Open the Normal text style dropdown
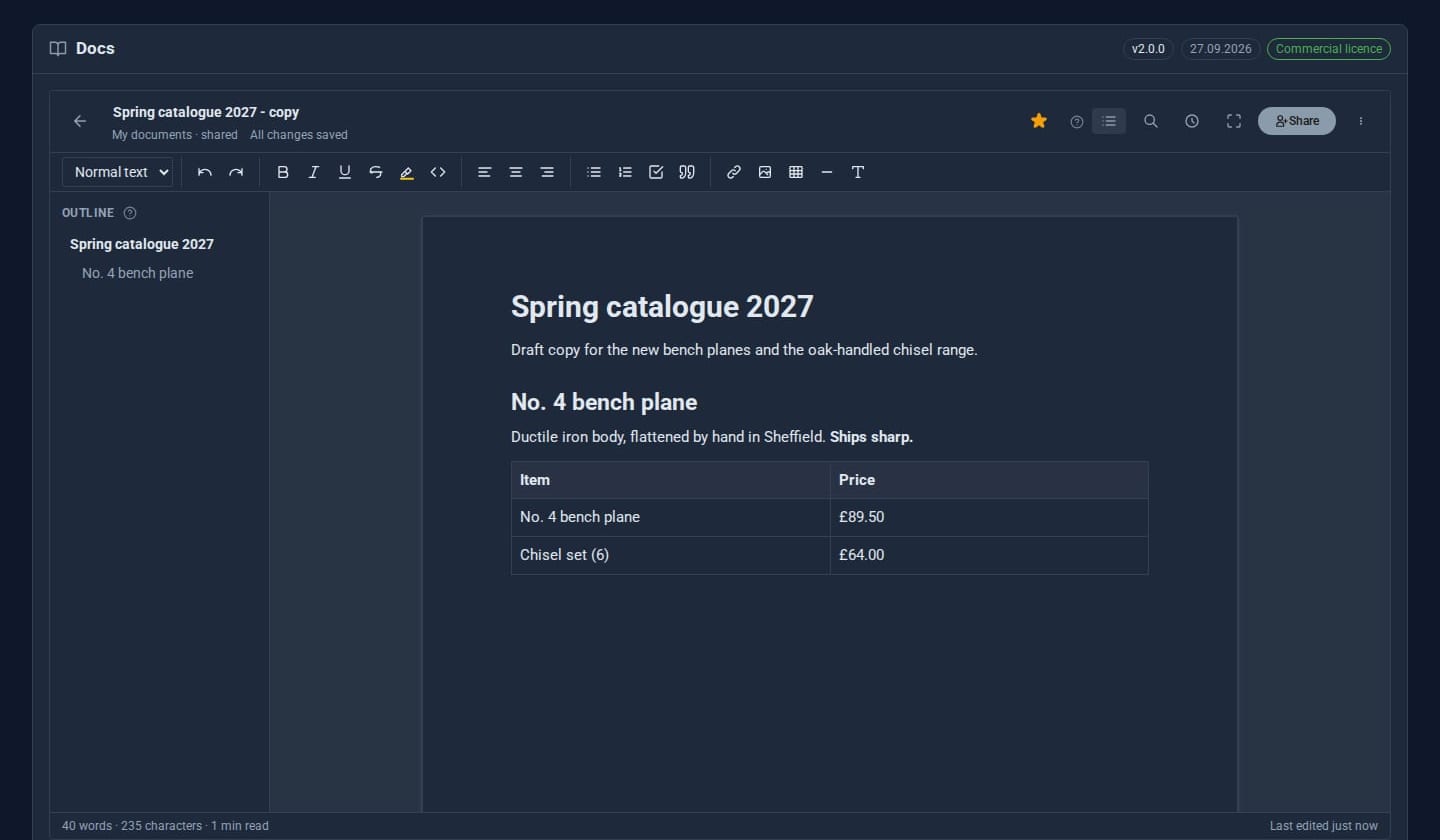The image size is (1440, 840). pyautogui.click(x=117, y=172)
